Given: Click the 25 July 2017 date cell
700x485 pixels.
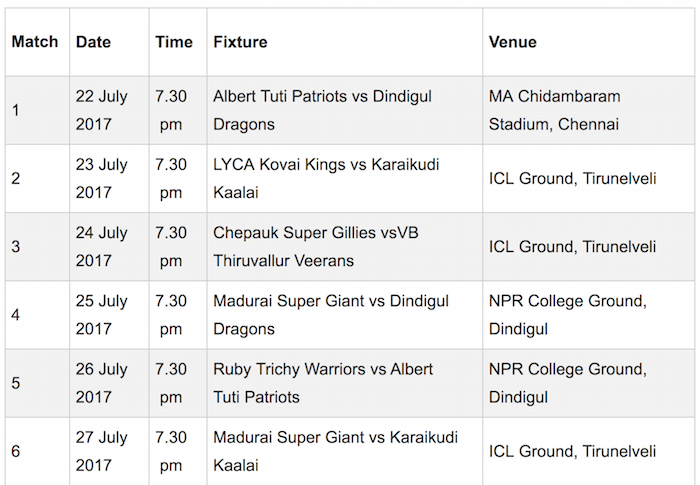Looking at the screenshot, I should pyautogui.click(x=102, y=314).
